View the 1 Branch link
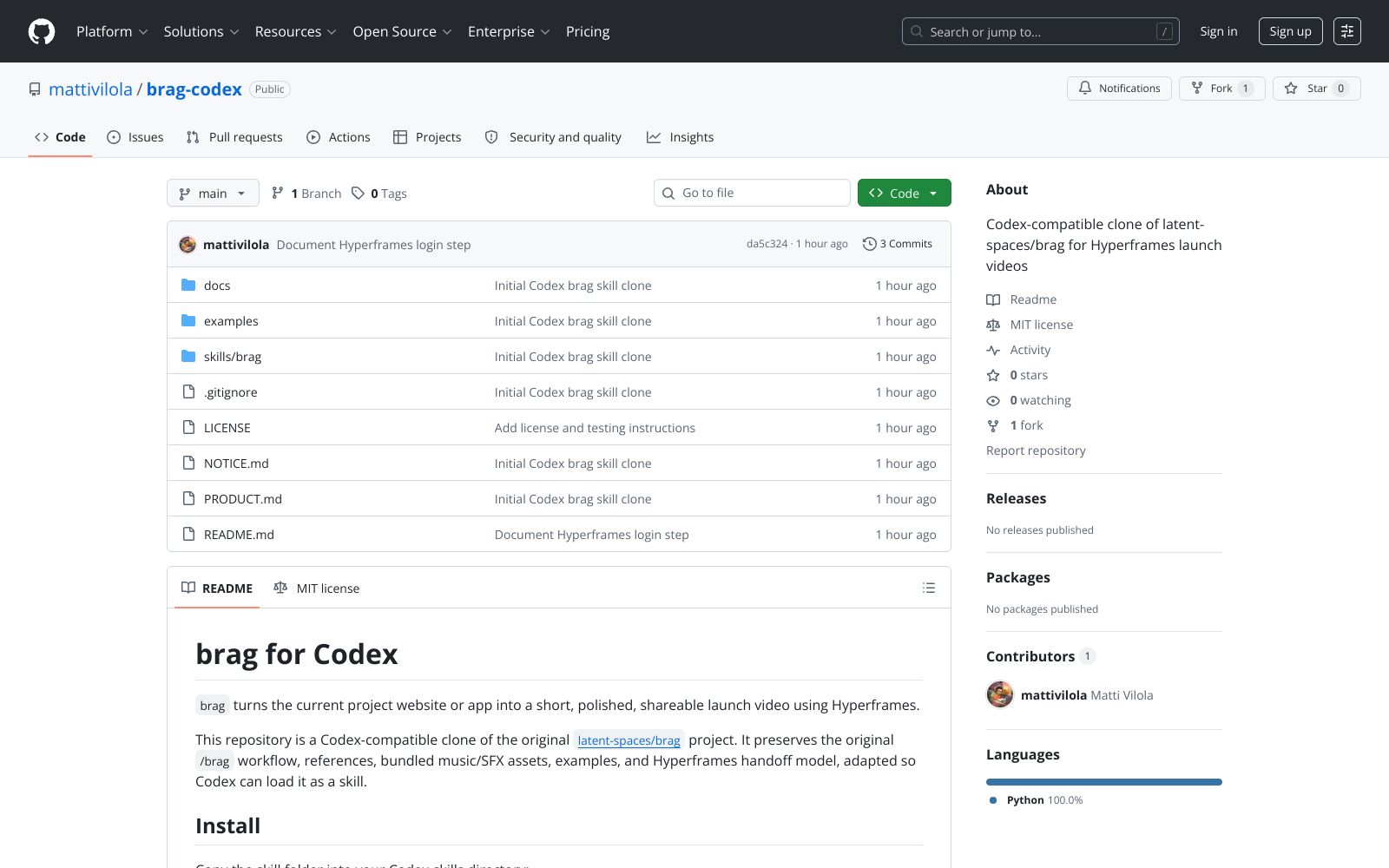 tap(306, 194)
